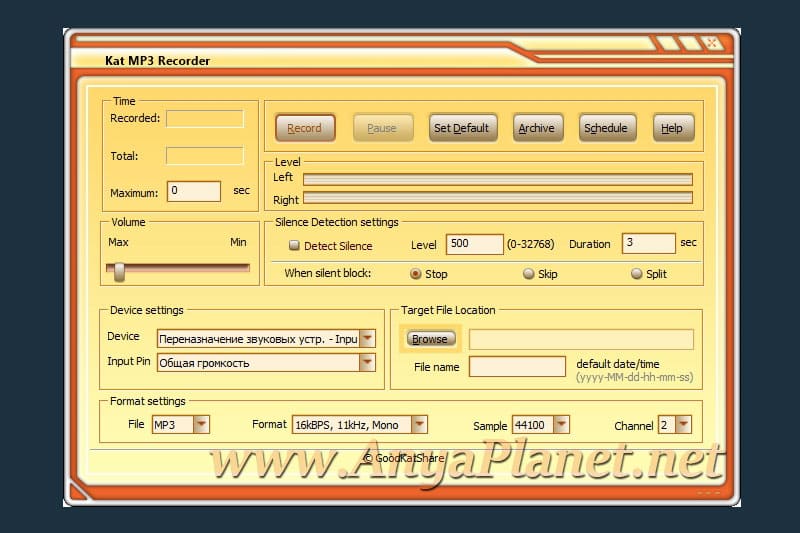Click the disabled Pause button

382,128
